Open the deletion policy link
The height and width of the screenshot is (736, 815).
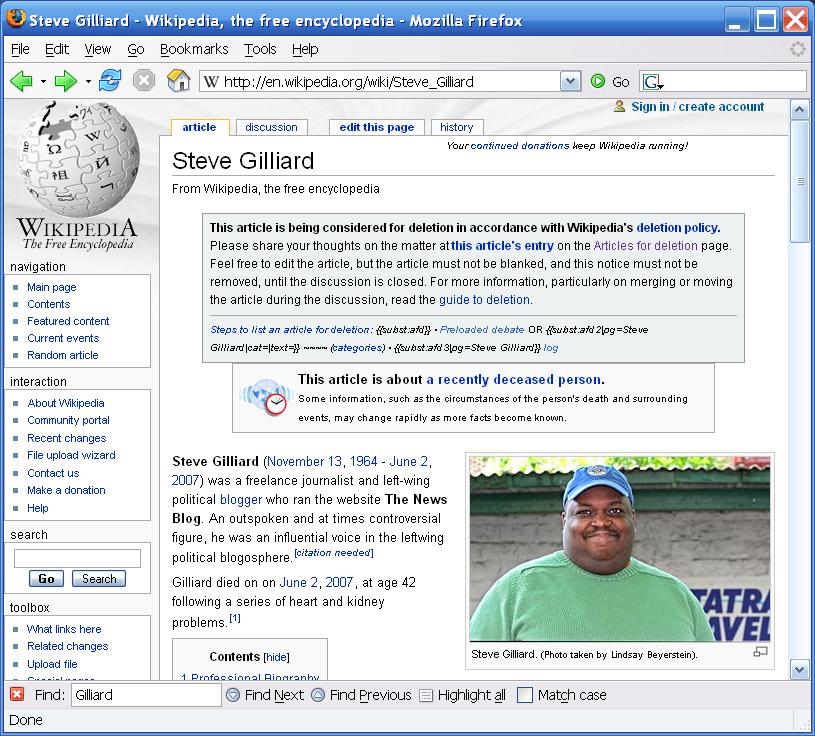pos(678,228)
